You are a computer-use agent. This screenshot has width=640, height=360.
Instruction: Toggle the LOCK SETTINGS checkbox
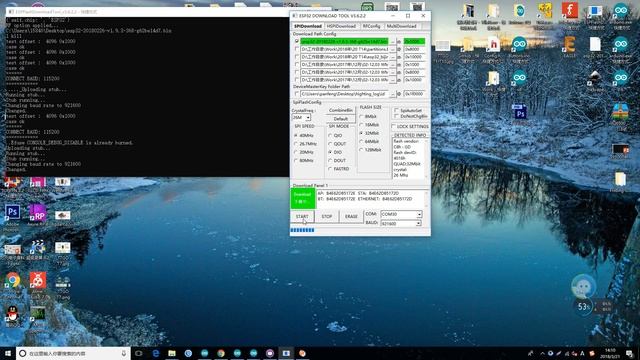pyautogui.click(x=394, y=127)
